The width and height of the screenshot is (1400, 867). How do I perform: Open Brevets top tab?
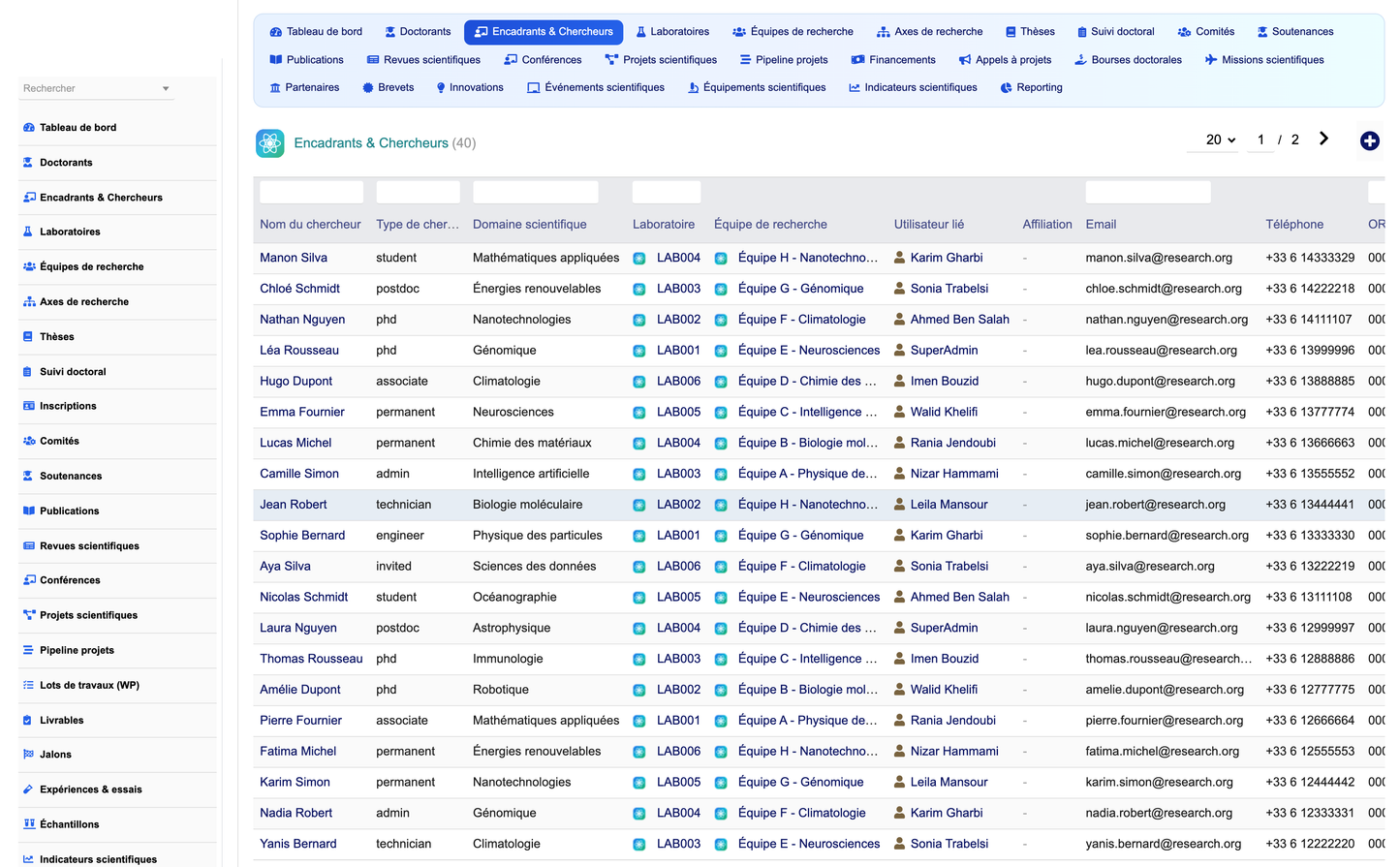tap(388, 88)
